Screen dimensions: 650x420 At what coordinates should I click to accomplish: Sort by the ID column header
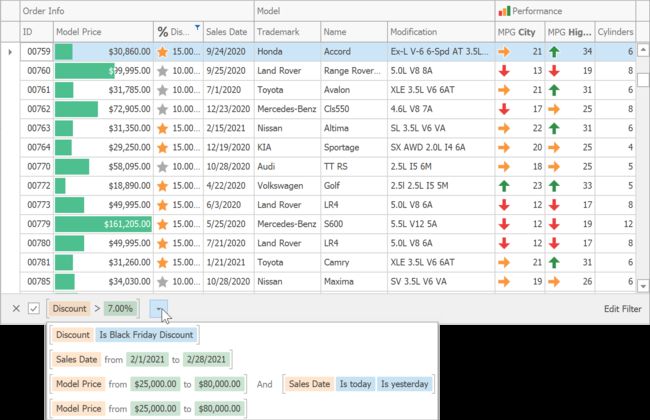[x=37, y=32]
